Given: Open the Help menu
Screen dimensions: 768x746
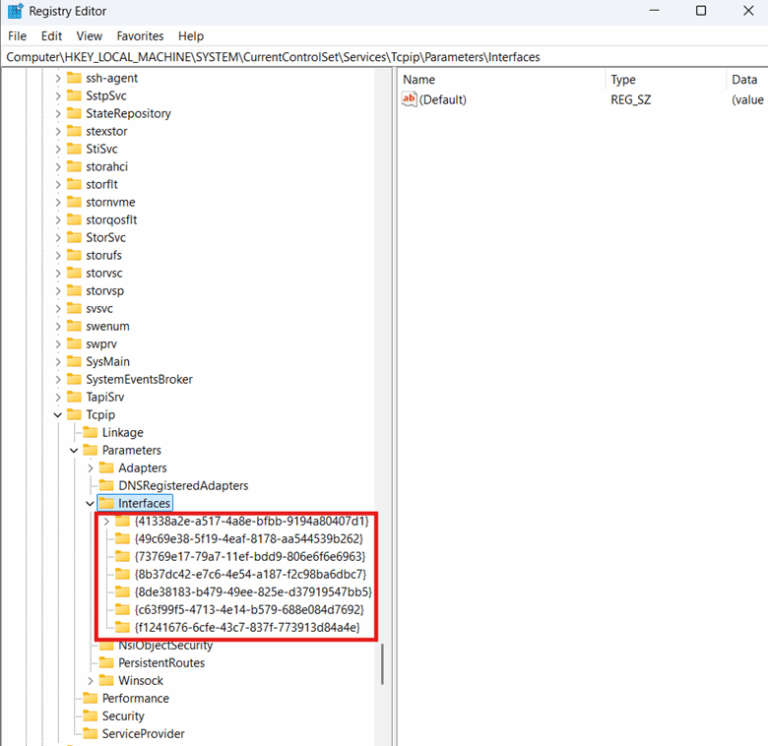Looking at the screenshot, I should click(191, 36).
